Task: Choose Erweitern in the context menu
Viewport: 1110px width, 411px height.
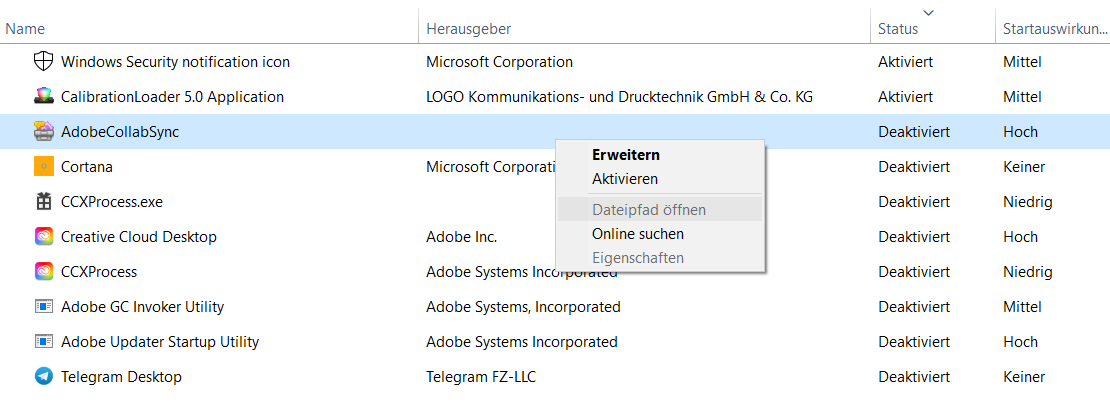Action: [625, 155]
